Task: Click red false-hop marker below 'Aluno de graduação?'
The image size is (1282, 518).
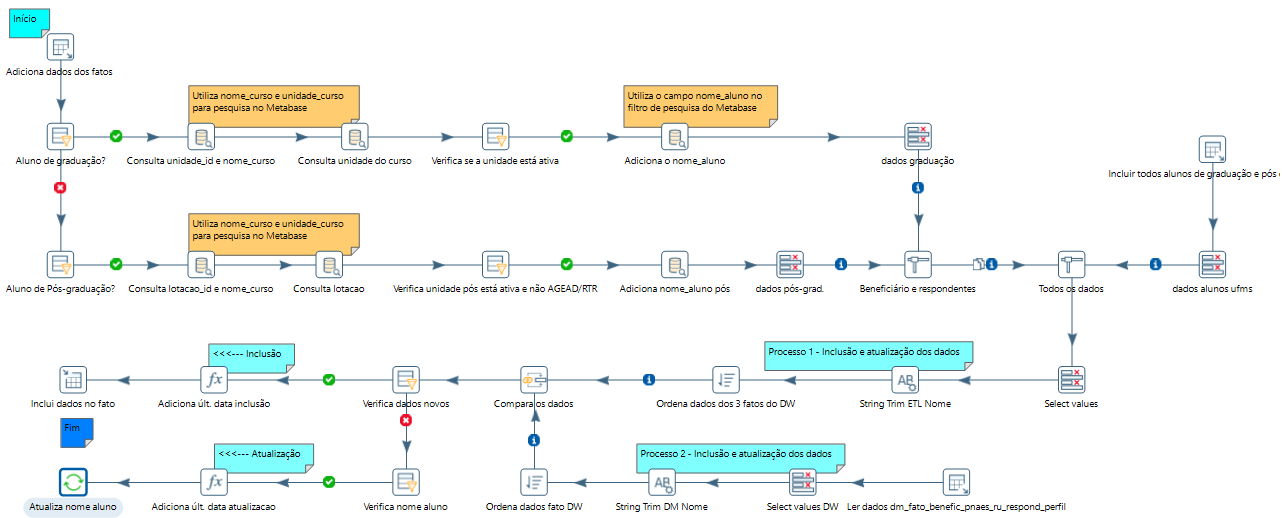Action: click(x=61, y=187)
